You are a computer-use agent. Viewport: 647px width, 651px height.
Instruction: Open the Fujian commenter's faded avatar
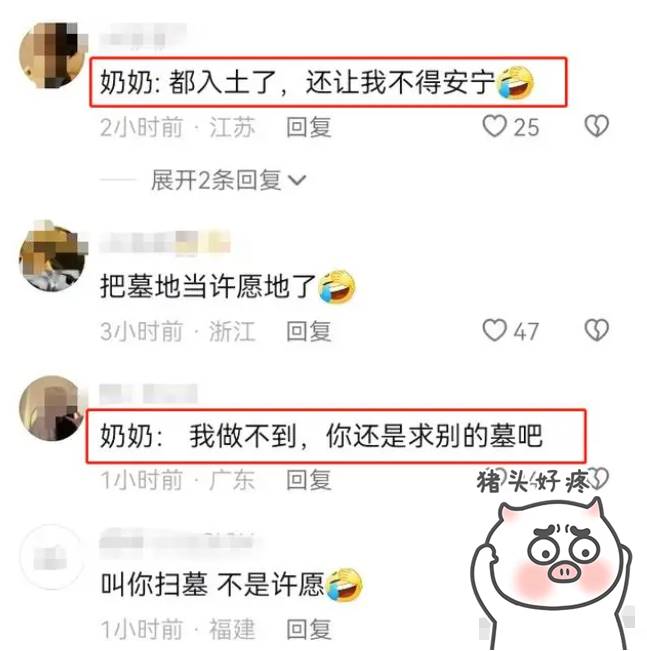coord(51,557)
